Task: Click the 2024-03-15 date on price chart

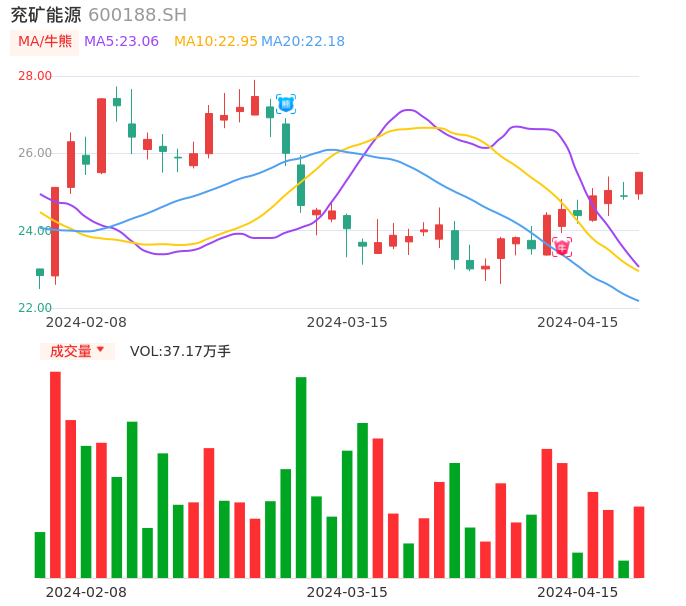Action: (346, 322)
